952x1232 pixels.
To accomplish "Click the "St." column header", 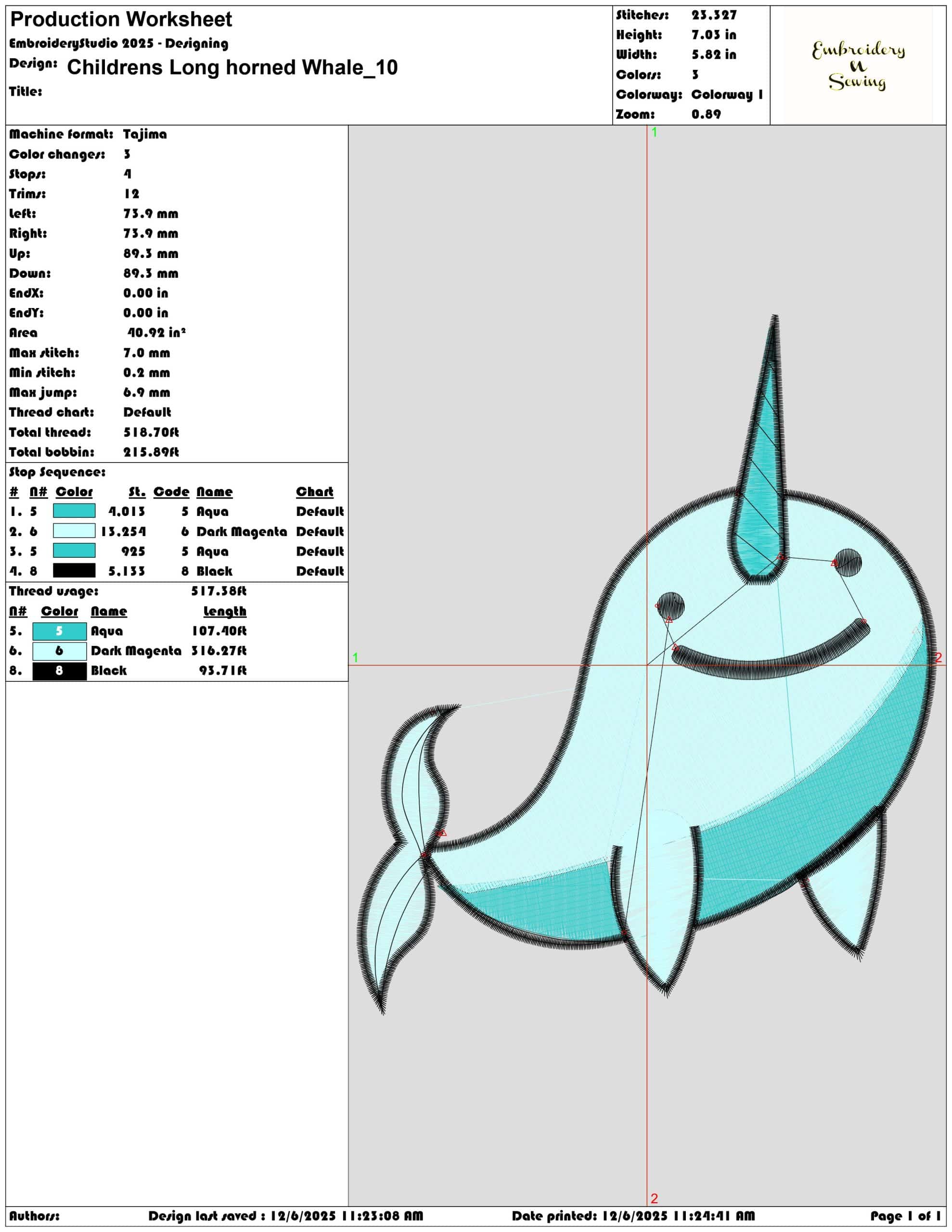I will (x=137, y=492).
